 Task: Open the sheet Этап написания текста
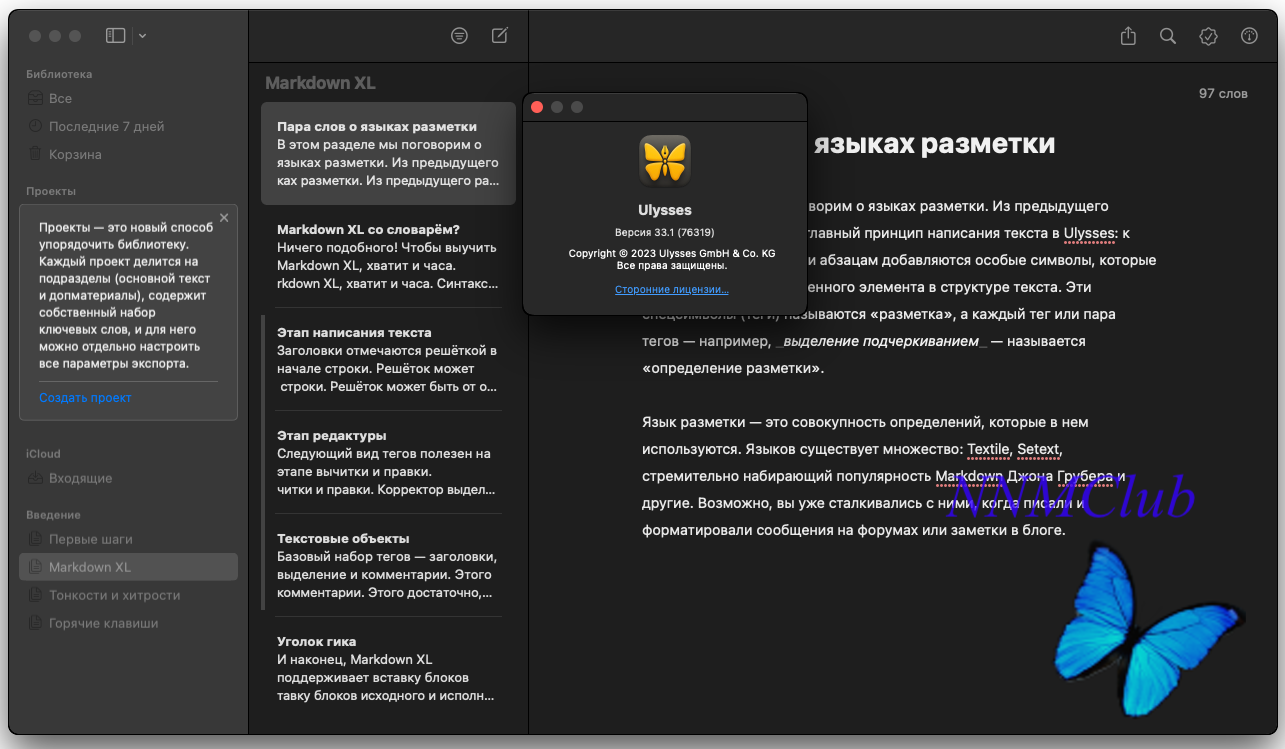pos(388,359)
